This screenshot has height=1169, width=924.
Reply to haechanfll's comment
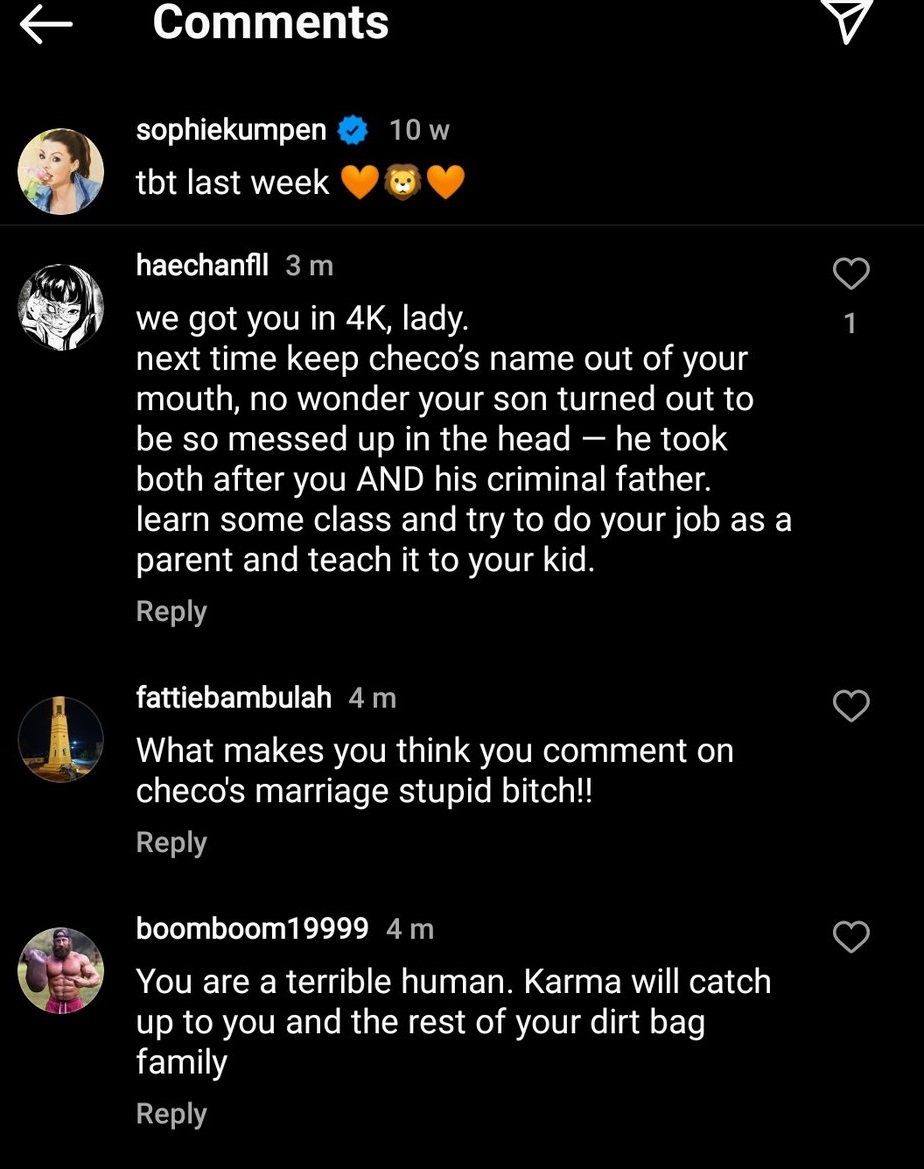point(171,612)
